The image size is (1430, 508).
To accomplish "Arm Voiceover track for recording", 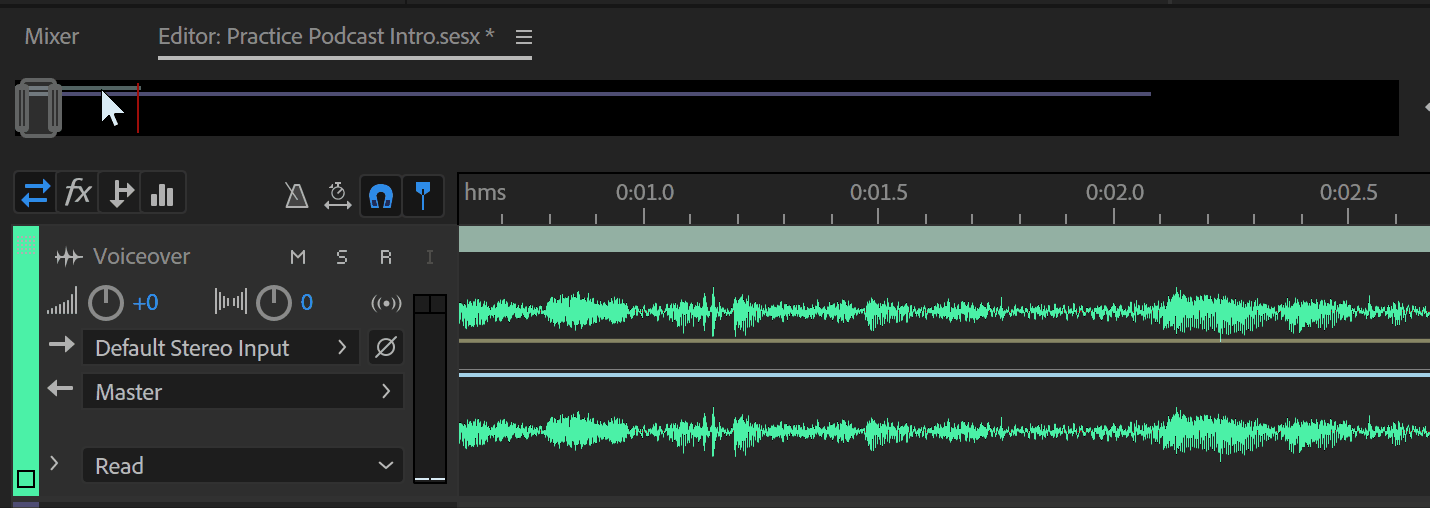I will click(386, 258).
